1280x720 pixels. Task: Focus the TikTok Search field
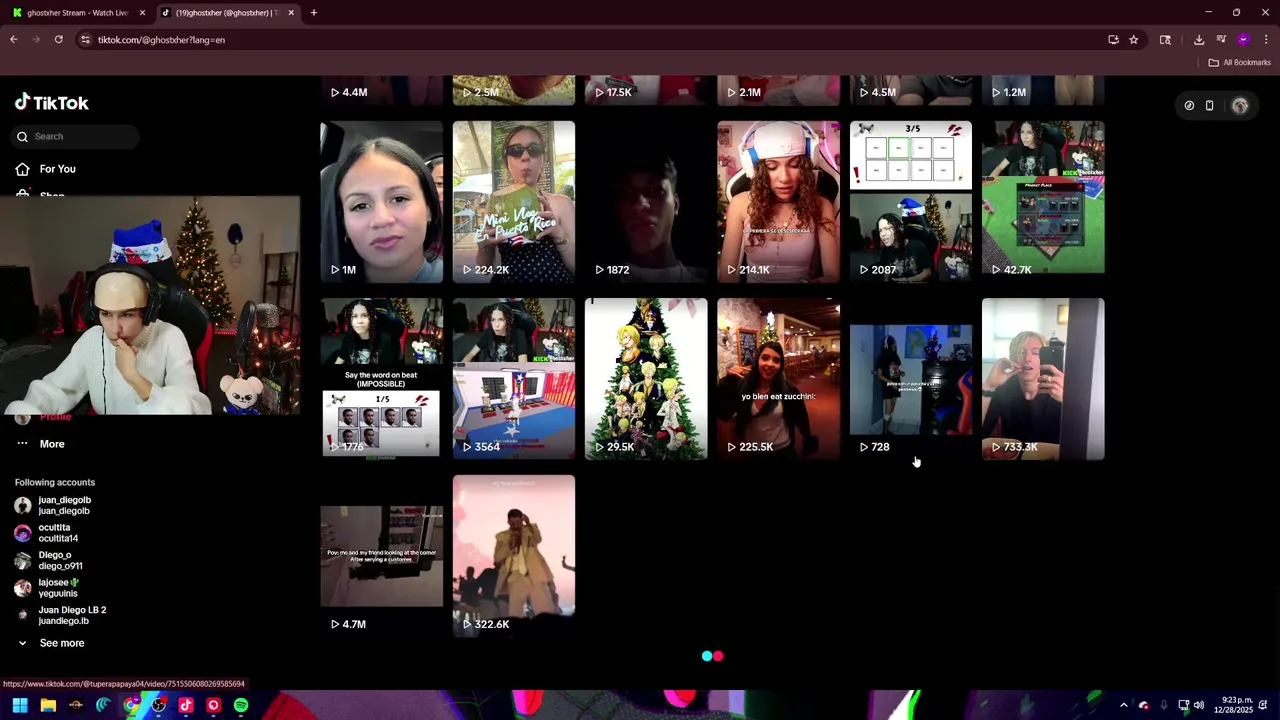click(76, 136)
